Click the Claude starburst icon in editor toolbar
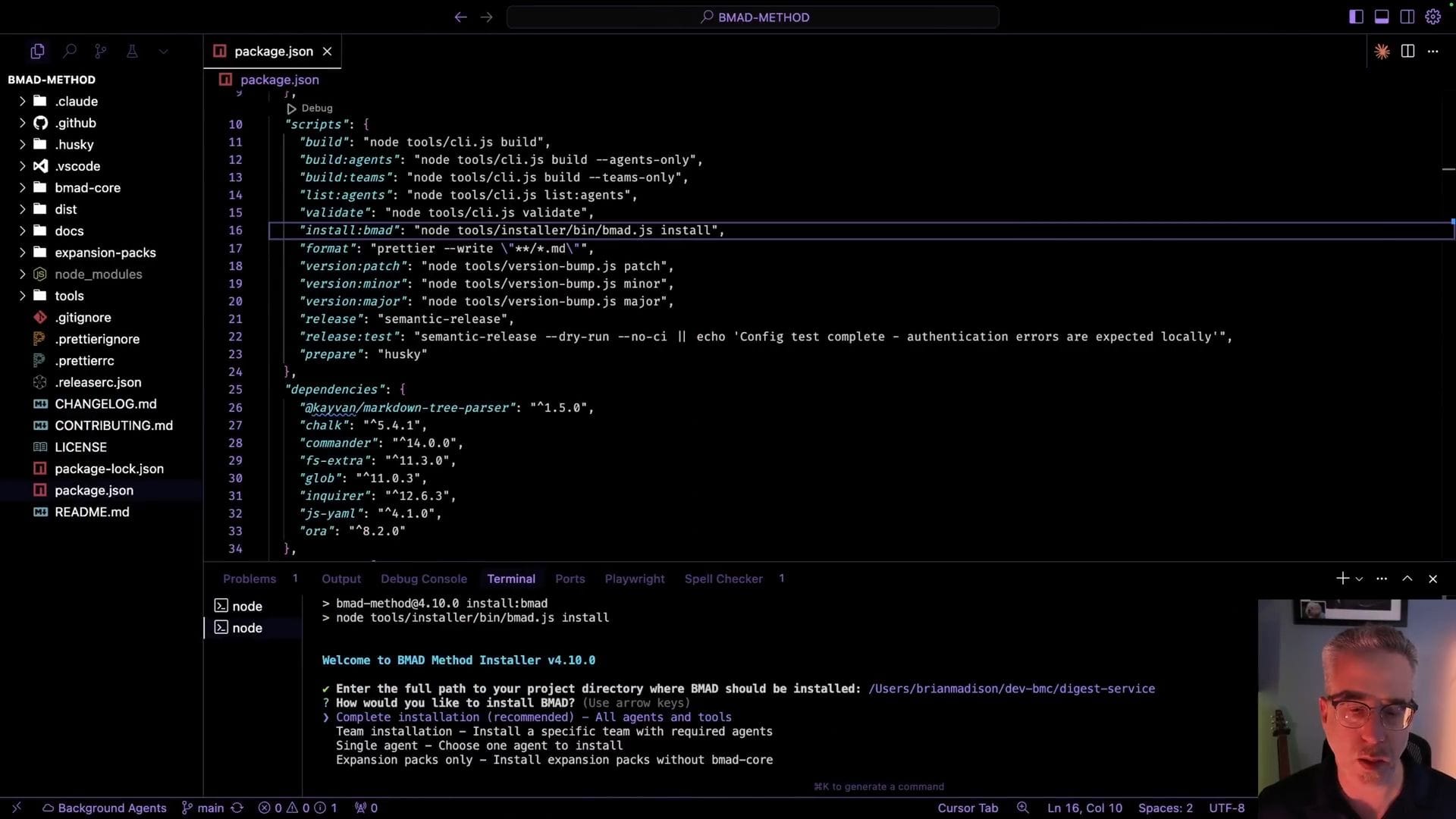The image size is (1456, 819). click(x=1382, y=52)
